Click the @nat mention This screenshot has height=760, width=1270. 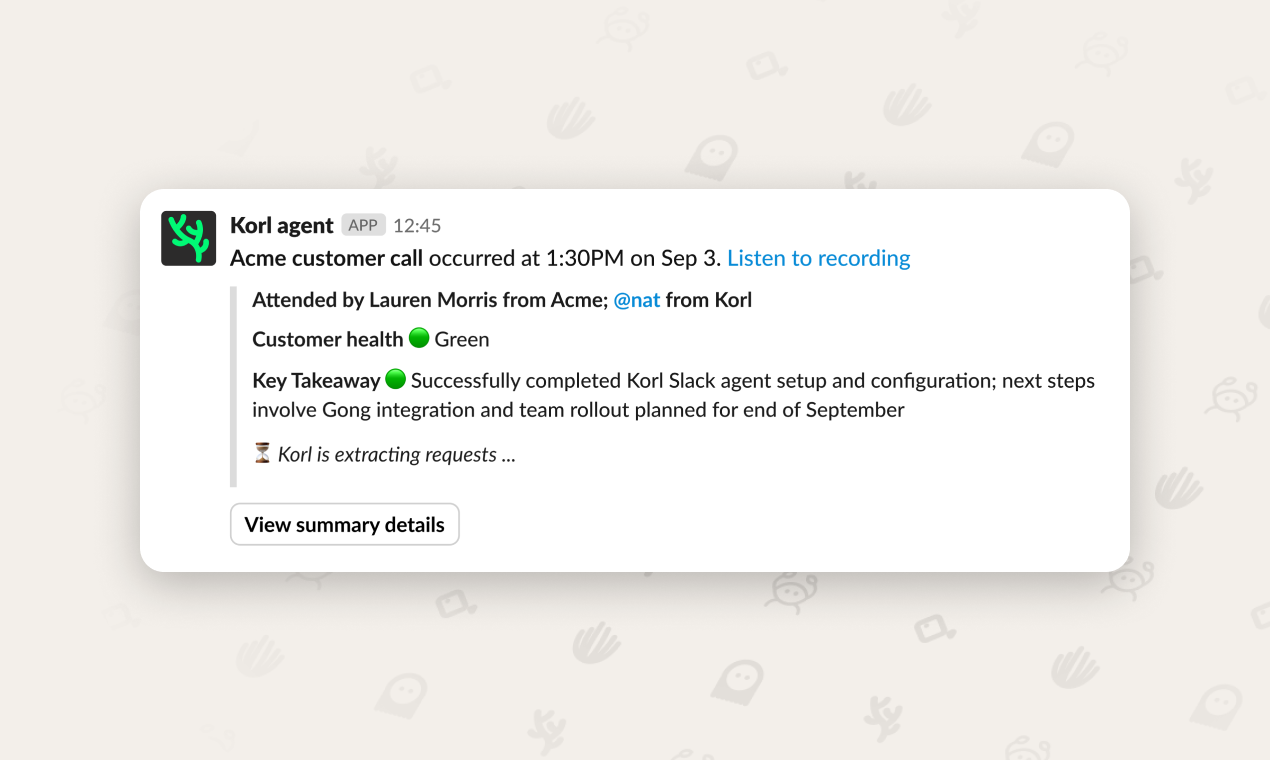click(636, 299)
